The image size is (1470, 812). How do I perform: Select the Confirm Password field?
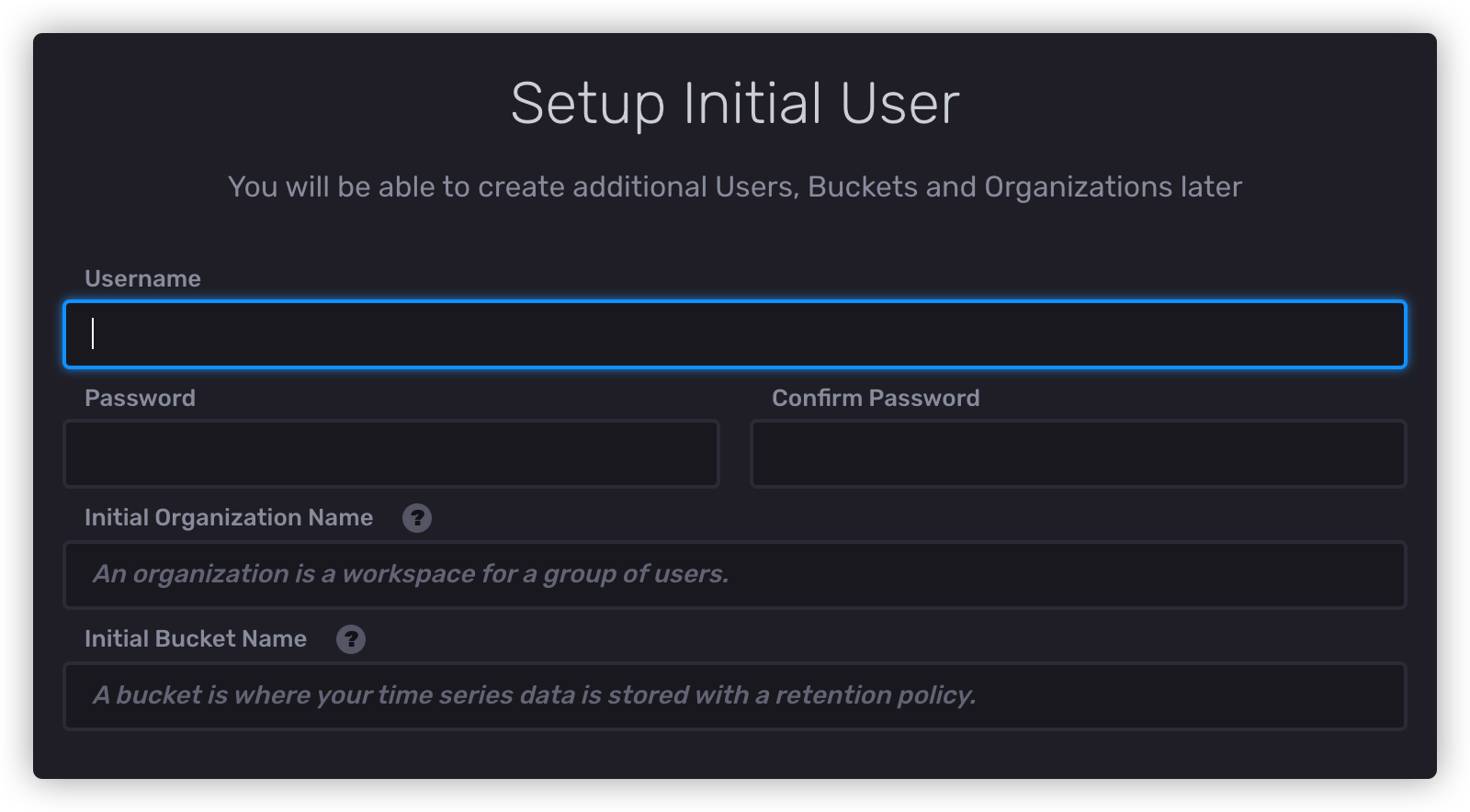(1079, 454)
